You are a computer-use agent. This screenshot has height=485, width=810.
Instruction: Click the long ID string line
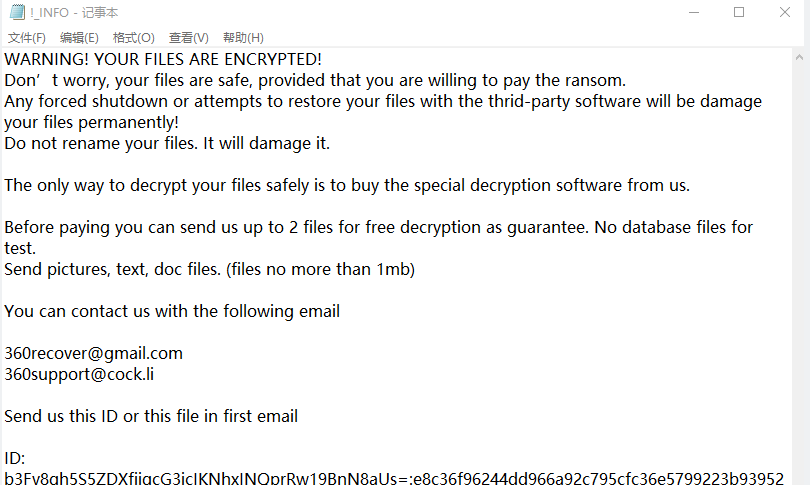393,478
